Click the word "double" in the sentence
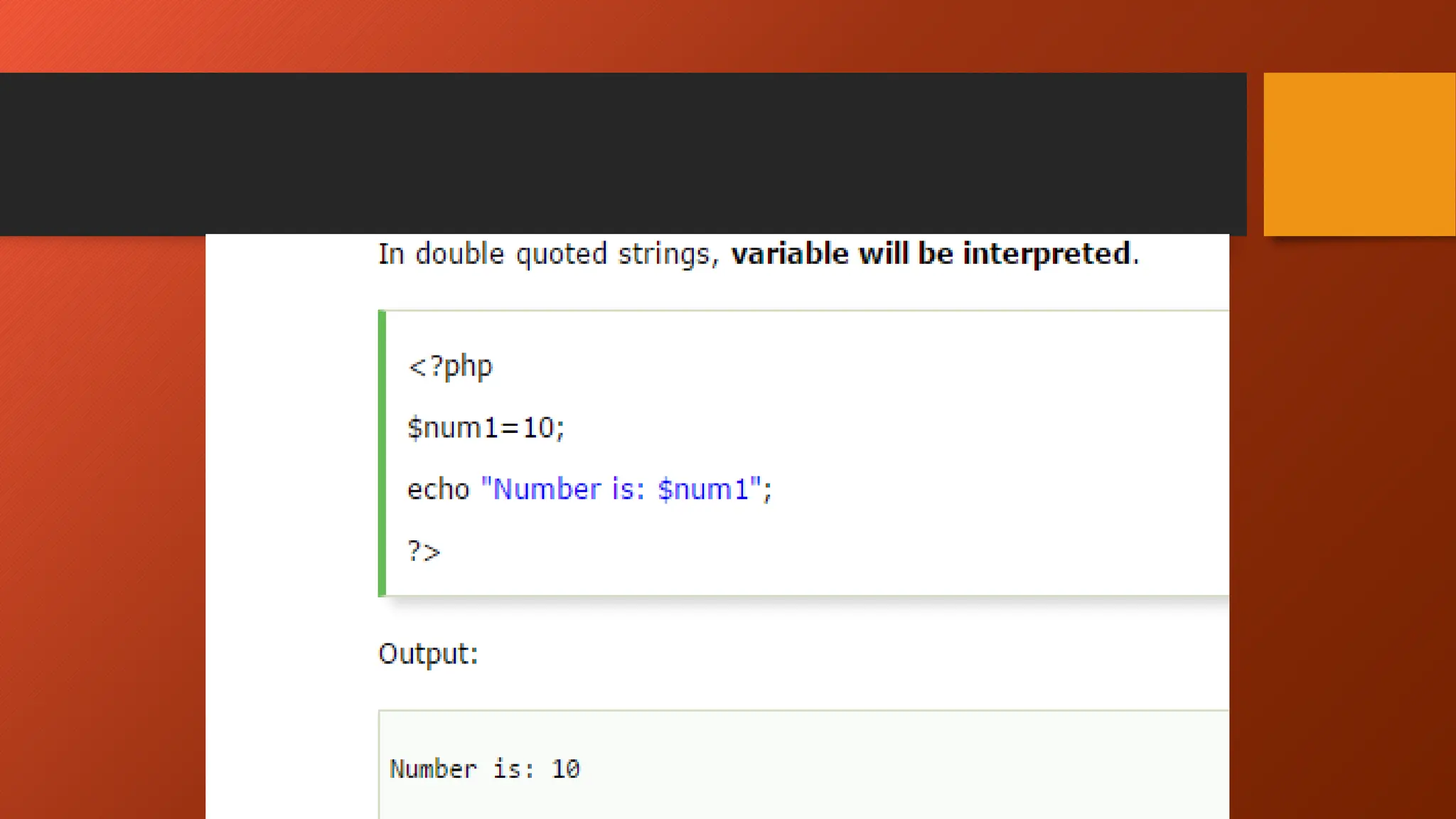The height and width of the screenshot is (819, 1456). pos(459,254)
